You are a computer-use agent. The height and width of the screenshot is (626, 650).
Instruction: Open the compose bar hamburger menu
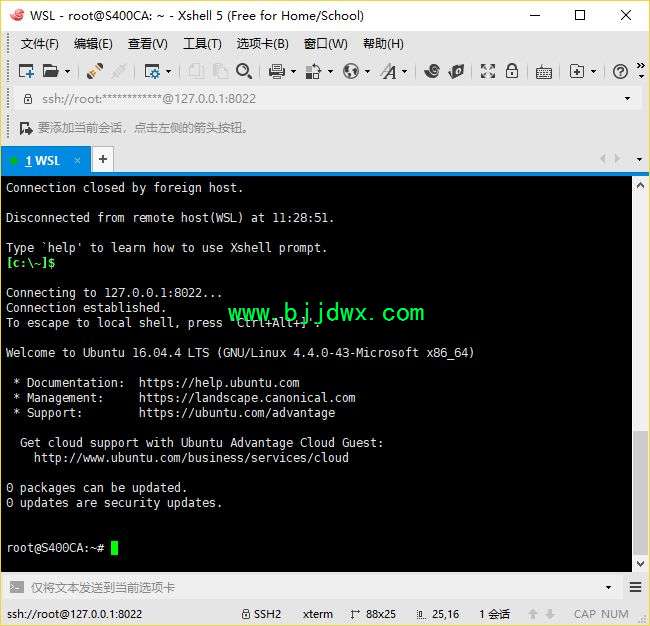pyautogui.click(x=635, y=587)
